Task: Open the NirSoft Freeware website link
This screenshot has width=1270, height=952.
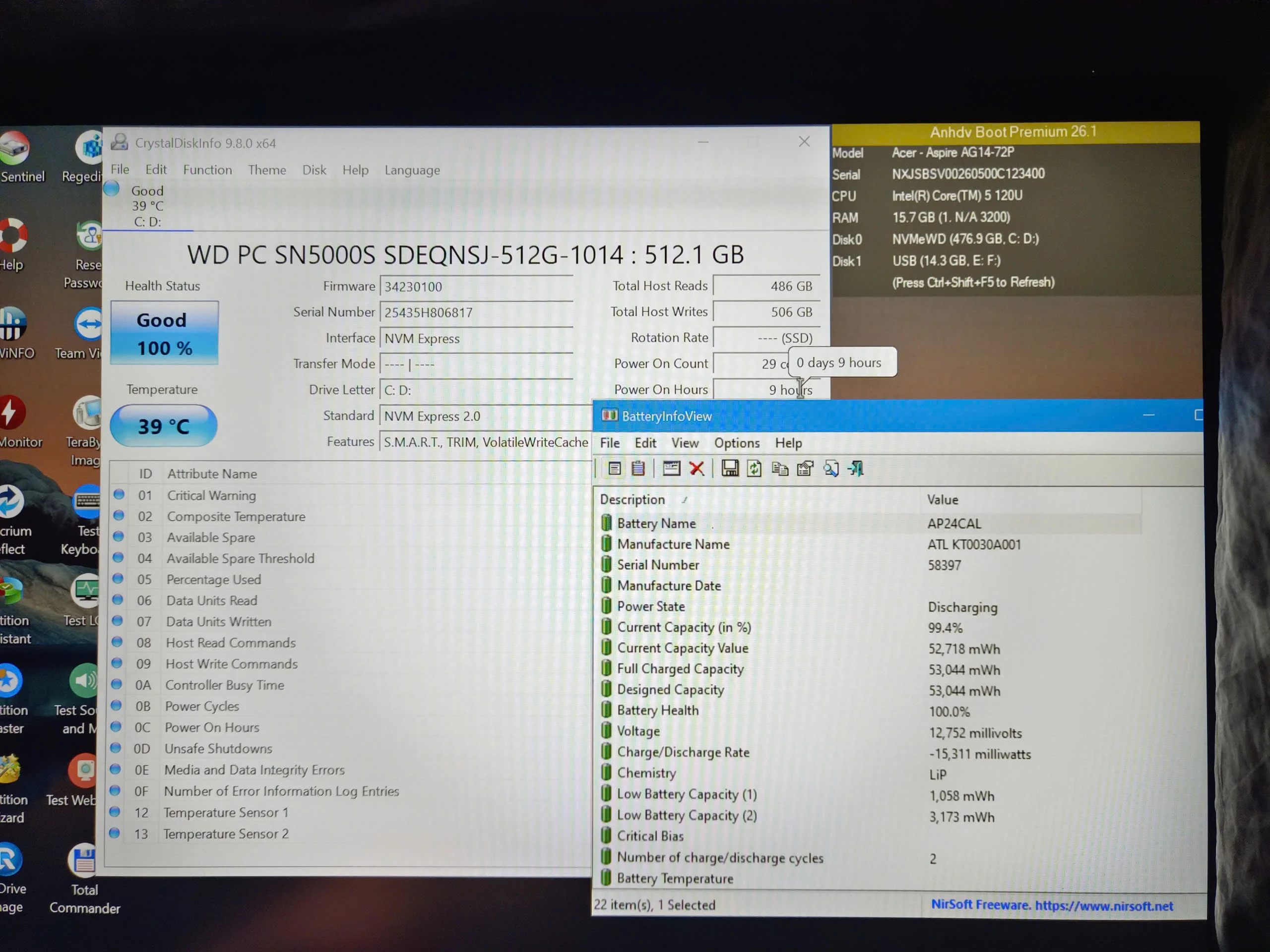Action: [x=1052, y=905]
